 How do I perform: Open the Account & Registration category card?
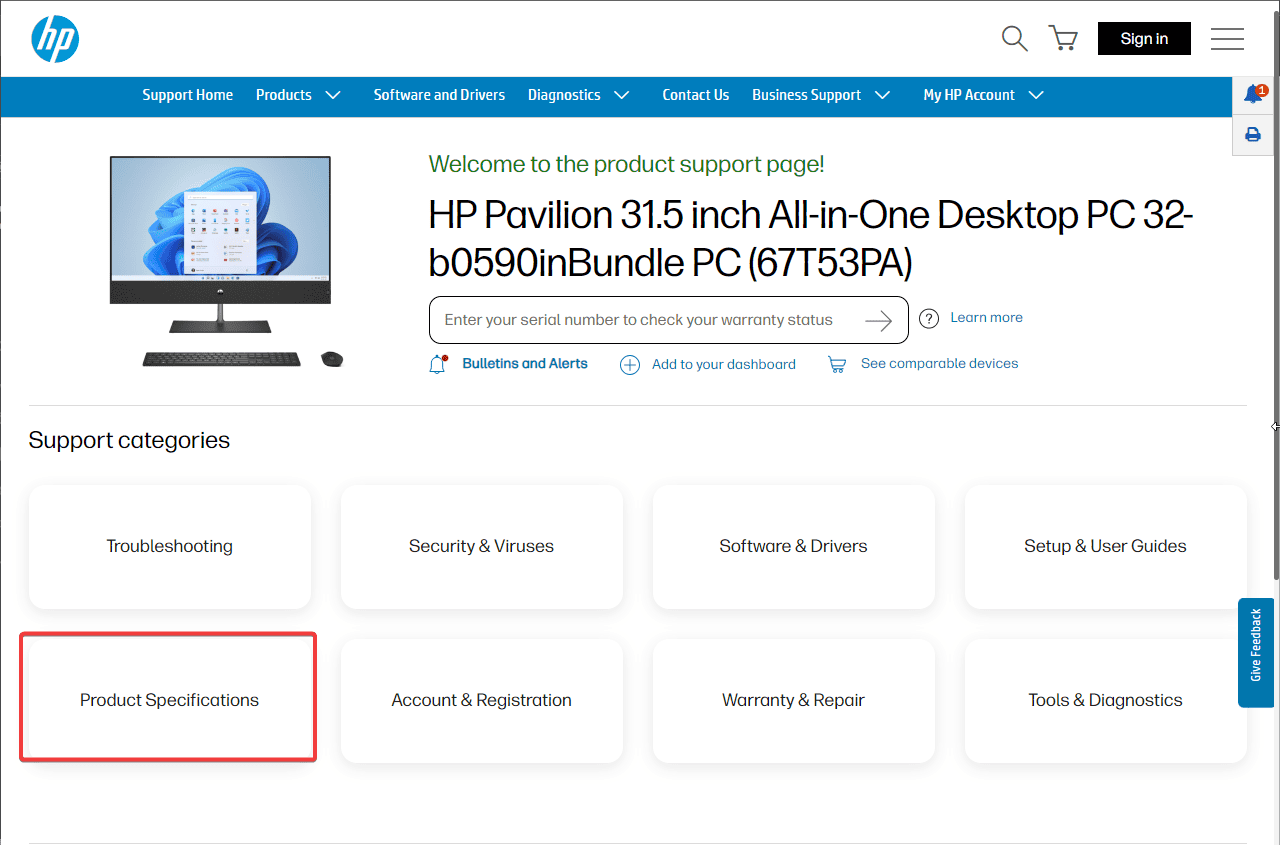pyautogui.click(x=482, y=701)
